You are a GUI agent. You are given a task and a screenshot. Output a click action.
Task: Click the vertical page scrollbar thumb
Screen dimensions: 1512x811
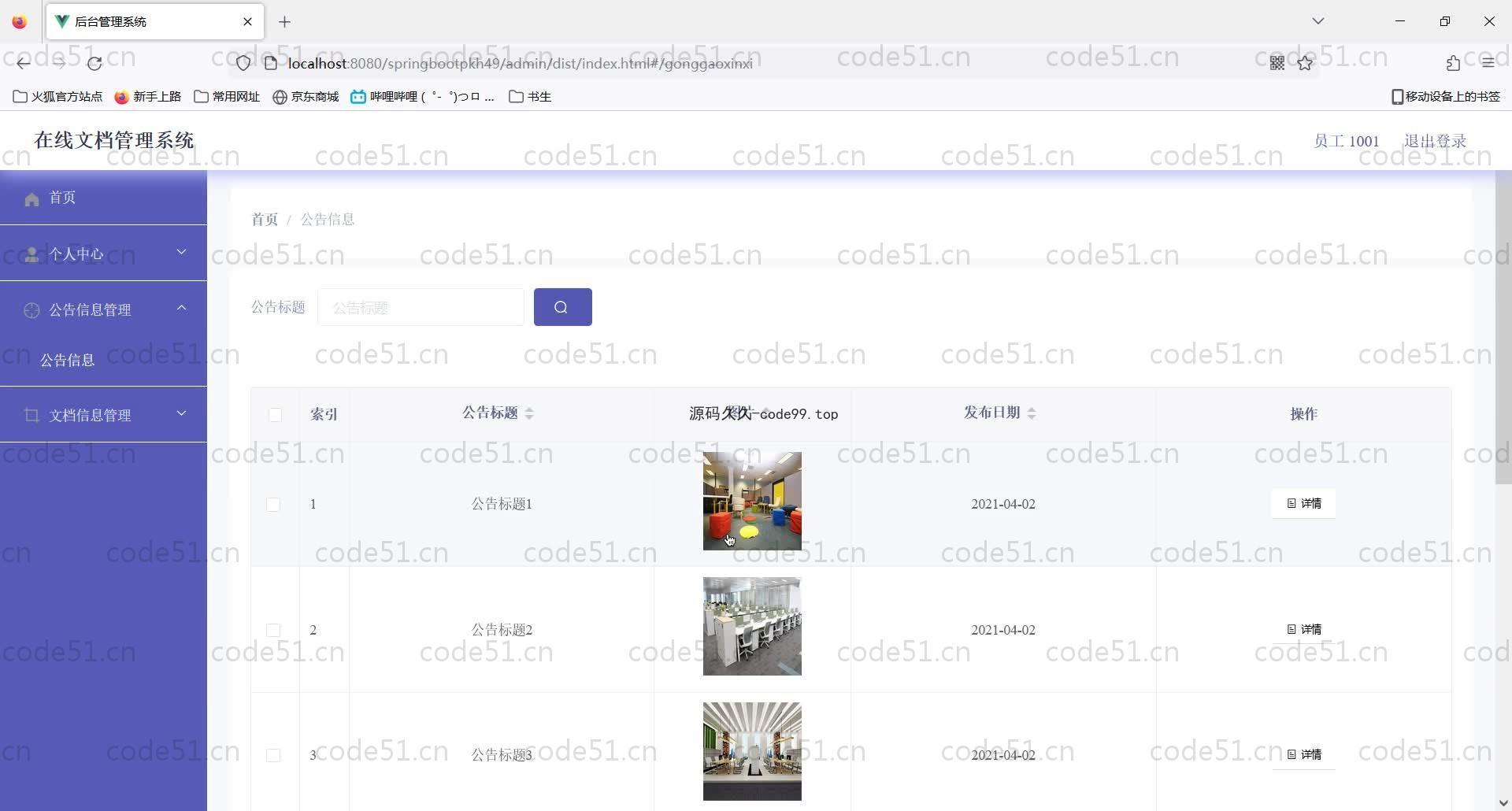tap(1503, 327)
